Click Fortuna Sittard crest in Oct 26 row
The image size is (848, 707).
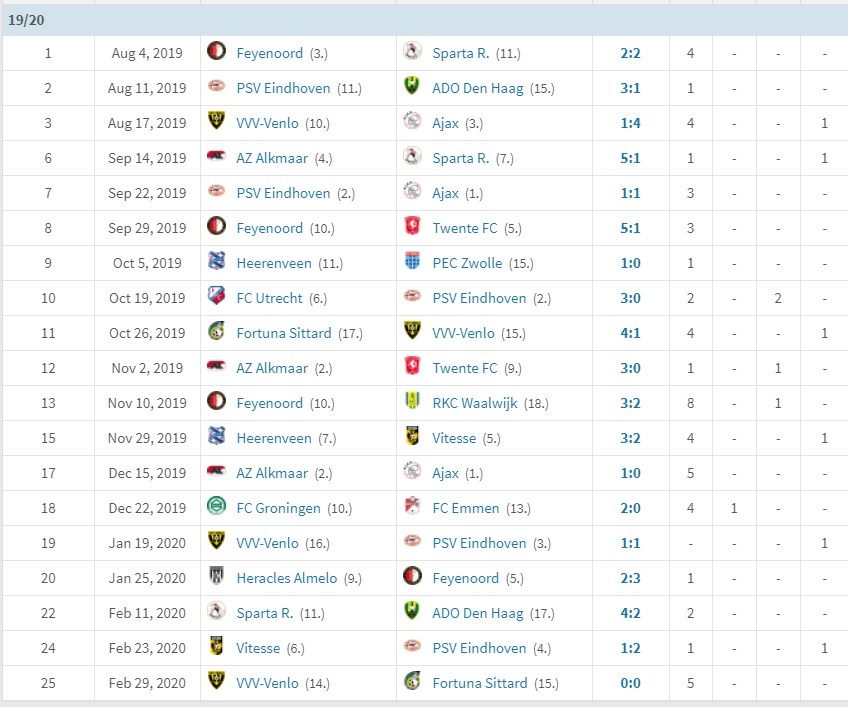[216, 332]
